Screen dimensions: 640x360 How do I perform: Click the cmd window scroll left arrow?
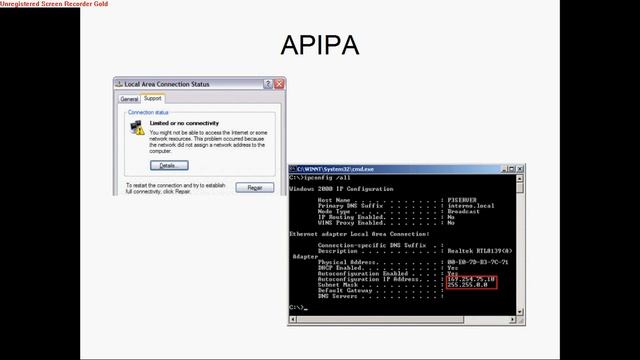click(293, 320)
